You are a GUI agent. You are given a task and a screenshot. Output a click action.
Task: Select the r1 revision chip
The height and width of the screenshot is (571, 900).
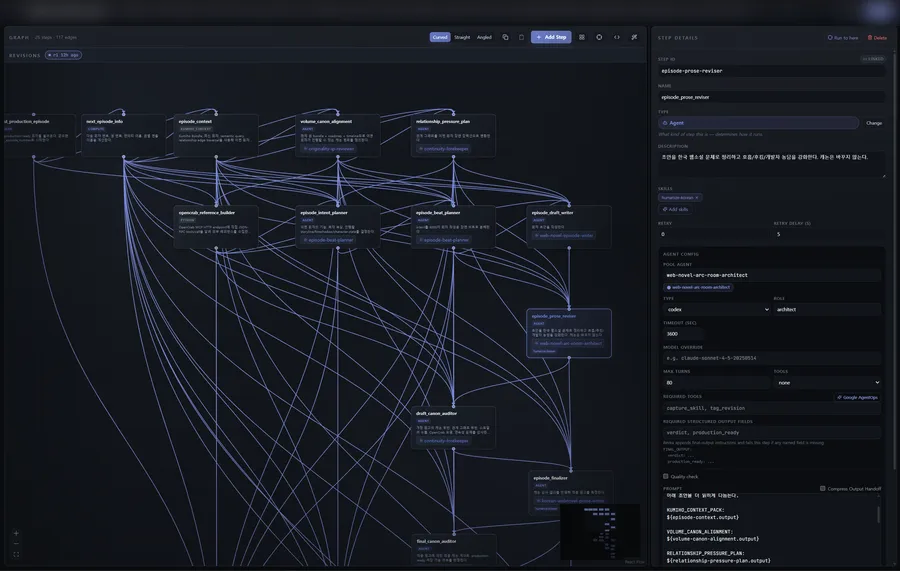pos(64,55)
